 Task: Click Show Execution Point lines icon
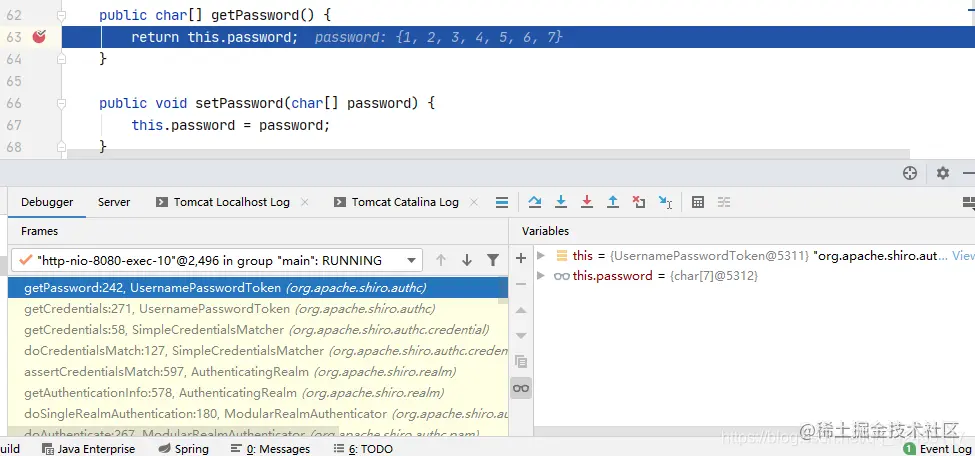501,202
